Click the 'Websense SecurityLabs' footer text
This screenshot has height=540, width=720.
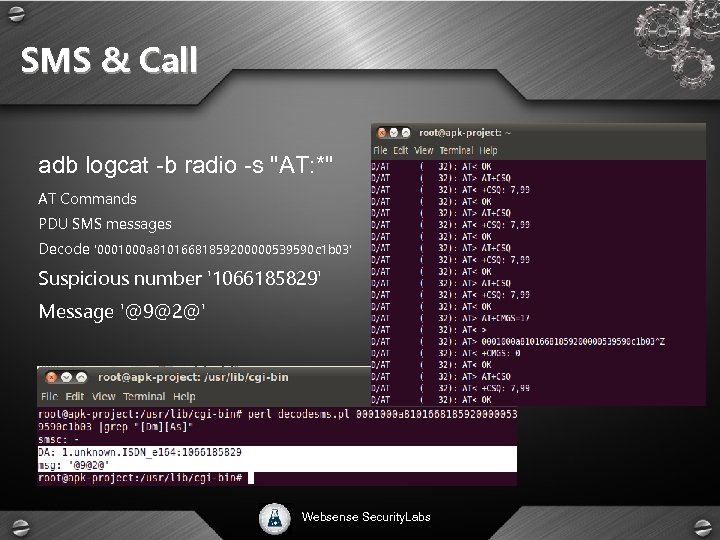(366, 517)
